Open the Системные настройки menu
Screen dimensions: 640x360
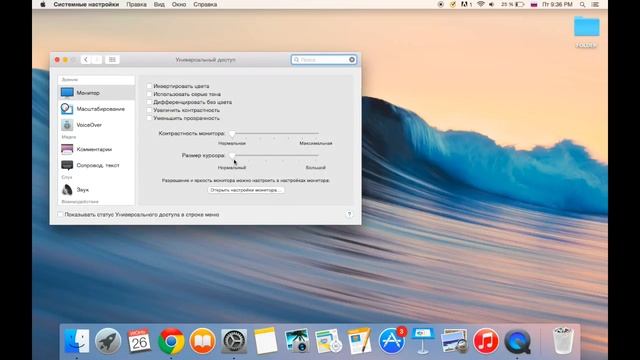(86, 4)
